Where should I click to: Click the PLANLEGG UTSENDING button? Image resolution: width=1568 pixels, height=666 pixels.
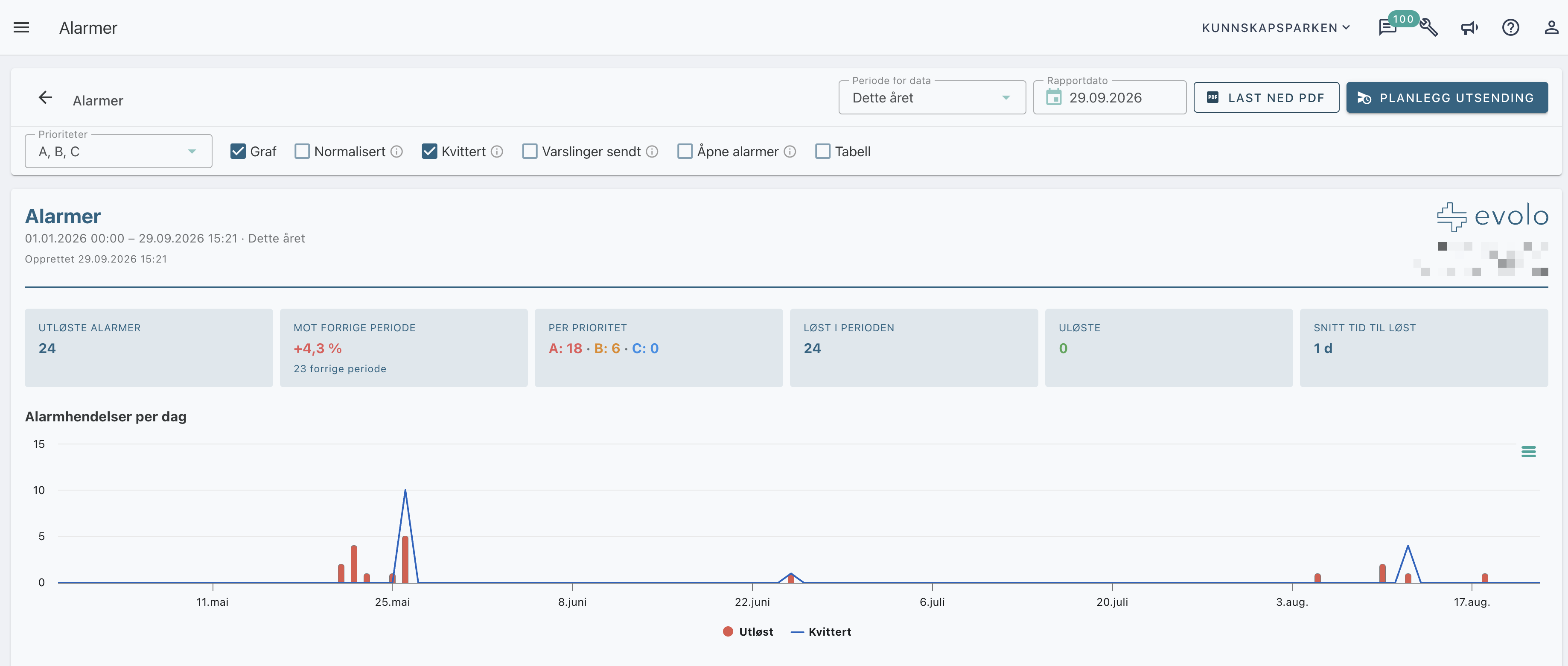click(x=1447, y=98)
